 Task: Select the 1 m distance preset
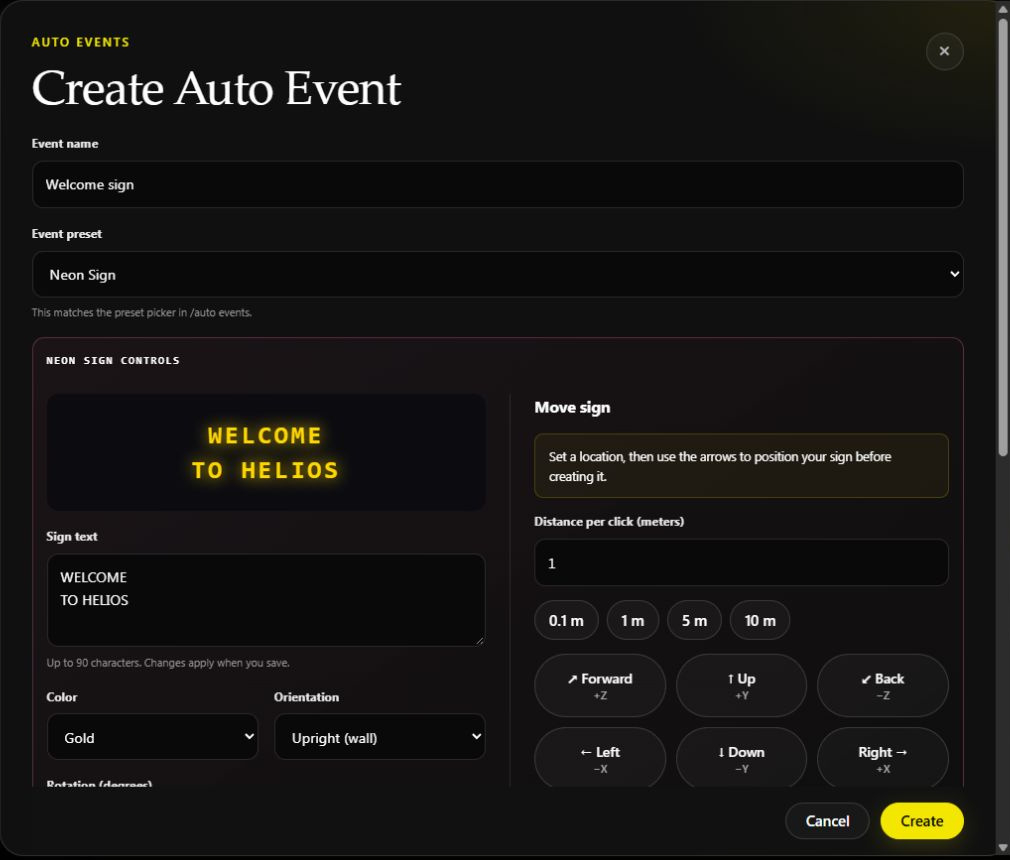point(633,620)
